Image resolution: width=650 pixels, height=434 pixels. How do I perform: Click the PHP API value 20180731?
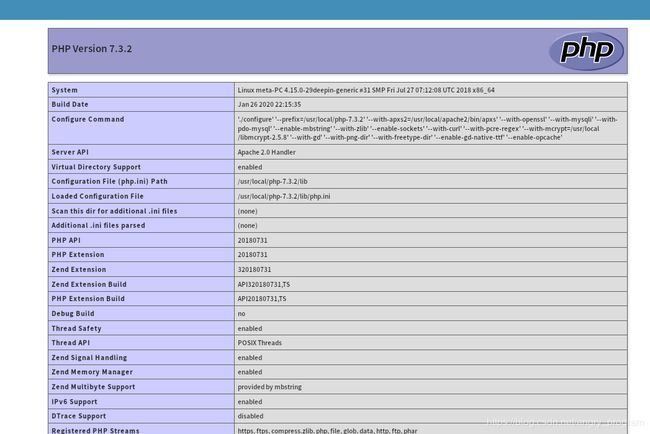click(252, 240)
